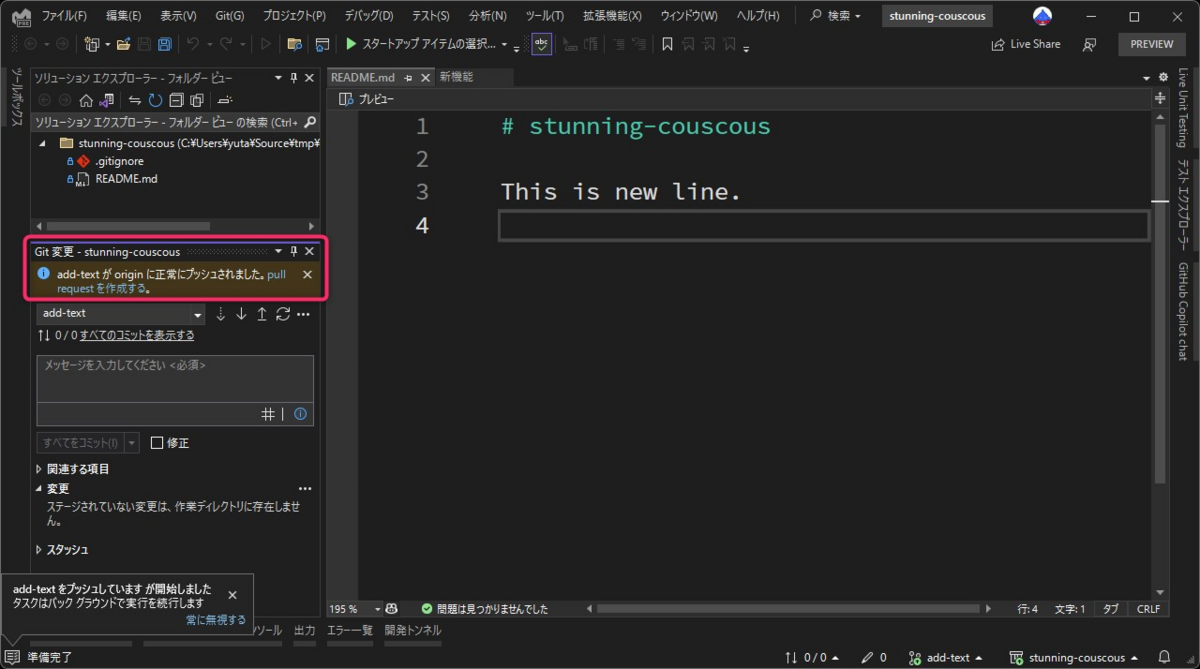
Task: Click the editor horizontal scrollbar
Action: click(787, 608)
